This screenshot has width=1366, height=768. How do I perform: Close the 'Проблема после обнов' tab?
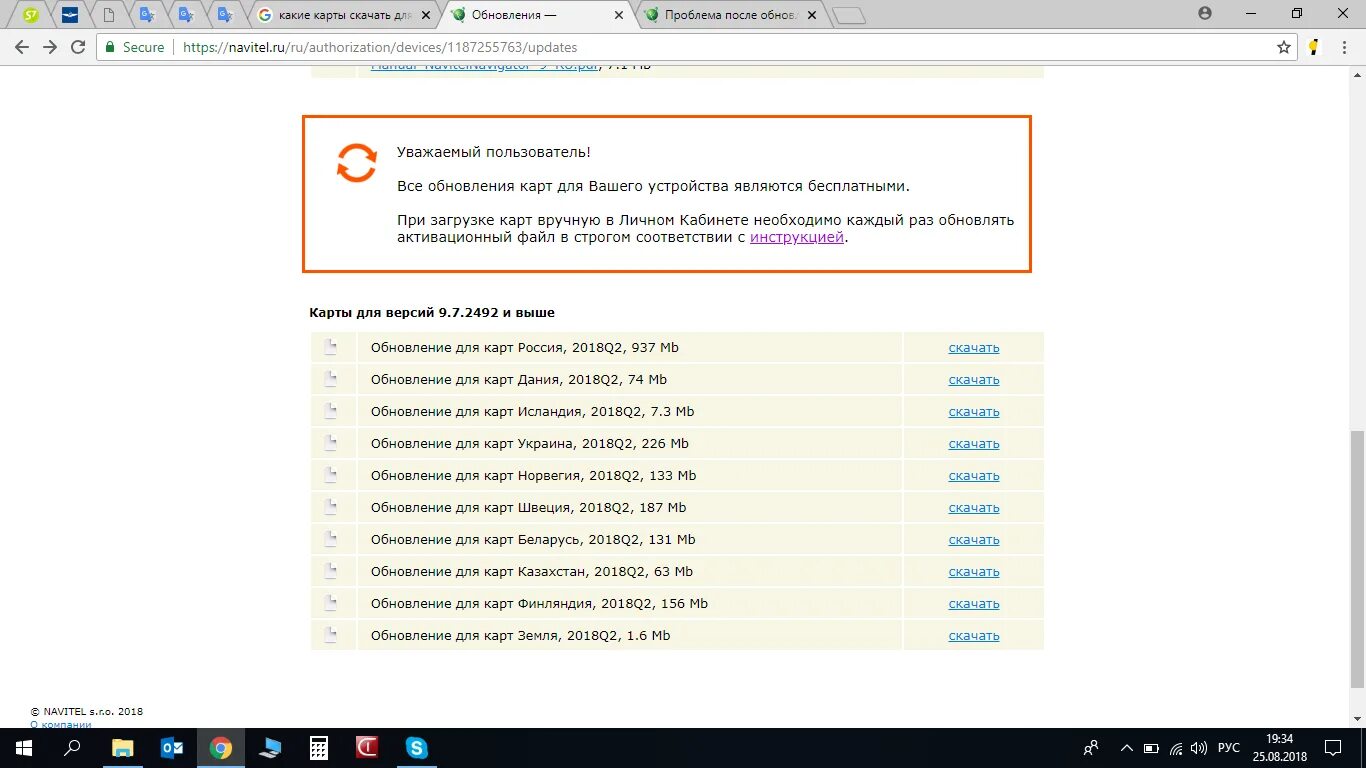coord(811,15)
